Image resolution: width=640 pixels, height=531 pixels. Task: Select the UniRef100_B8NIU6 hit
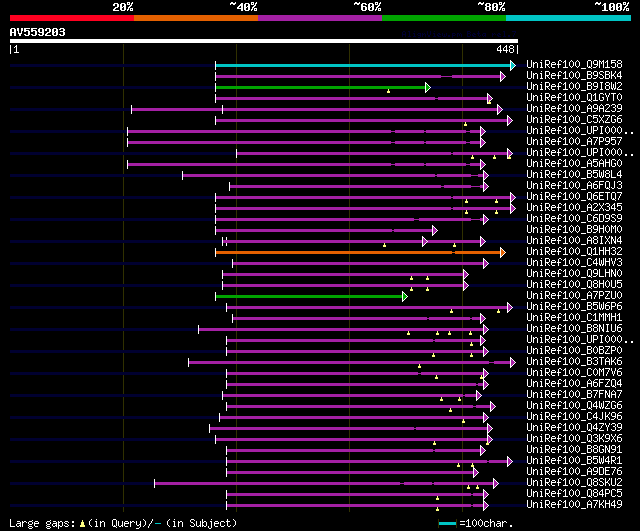coord(574,329)
